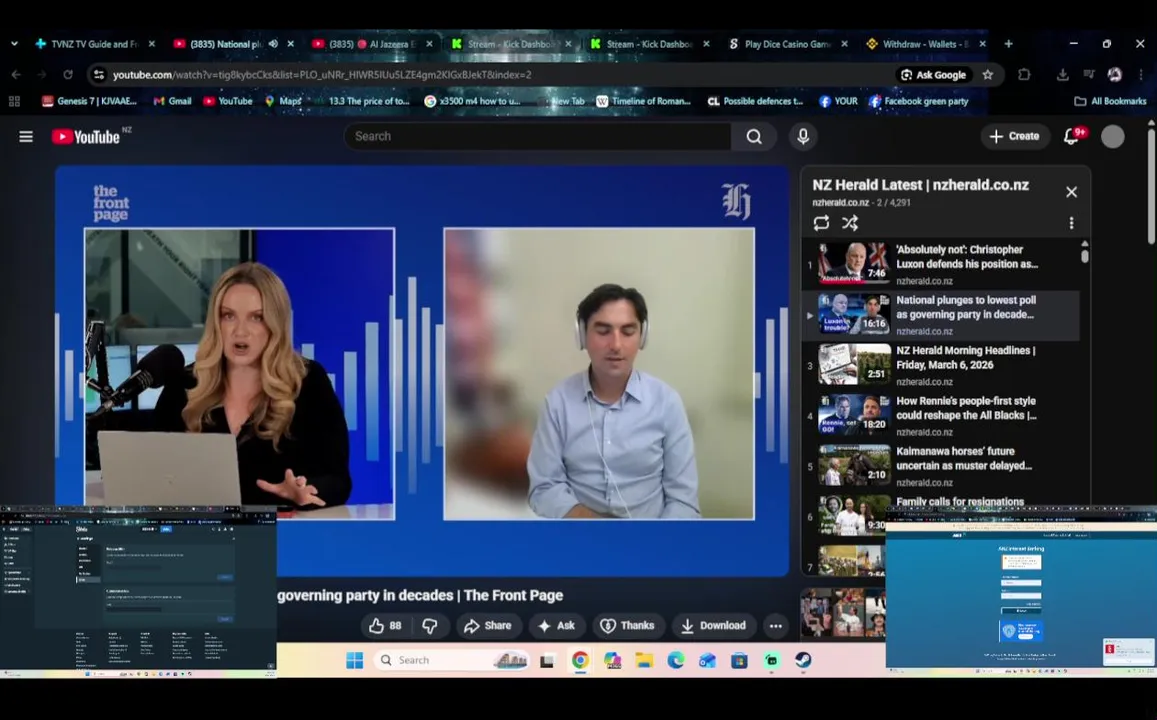1157x720 pixels.
Task: Open browser extensions puzzle icon
Action: [x=1024, y=75]
